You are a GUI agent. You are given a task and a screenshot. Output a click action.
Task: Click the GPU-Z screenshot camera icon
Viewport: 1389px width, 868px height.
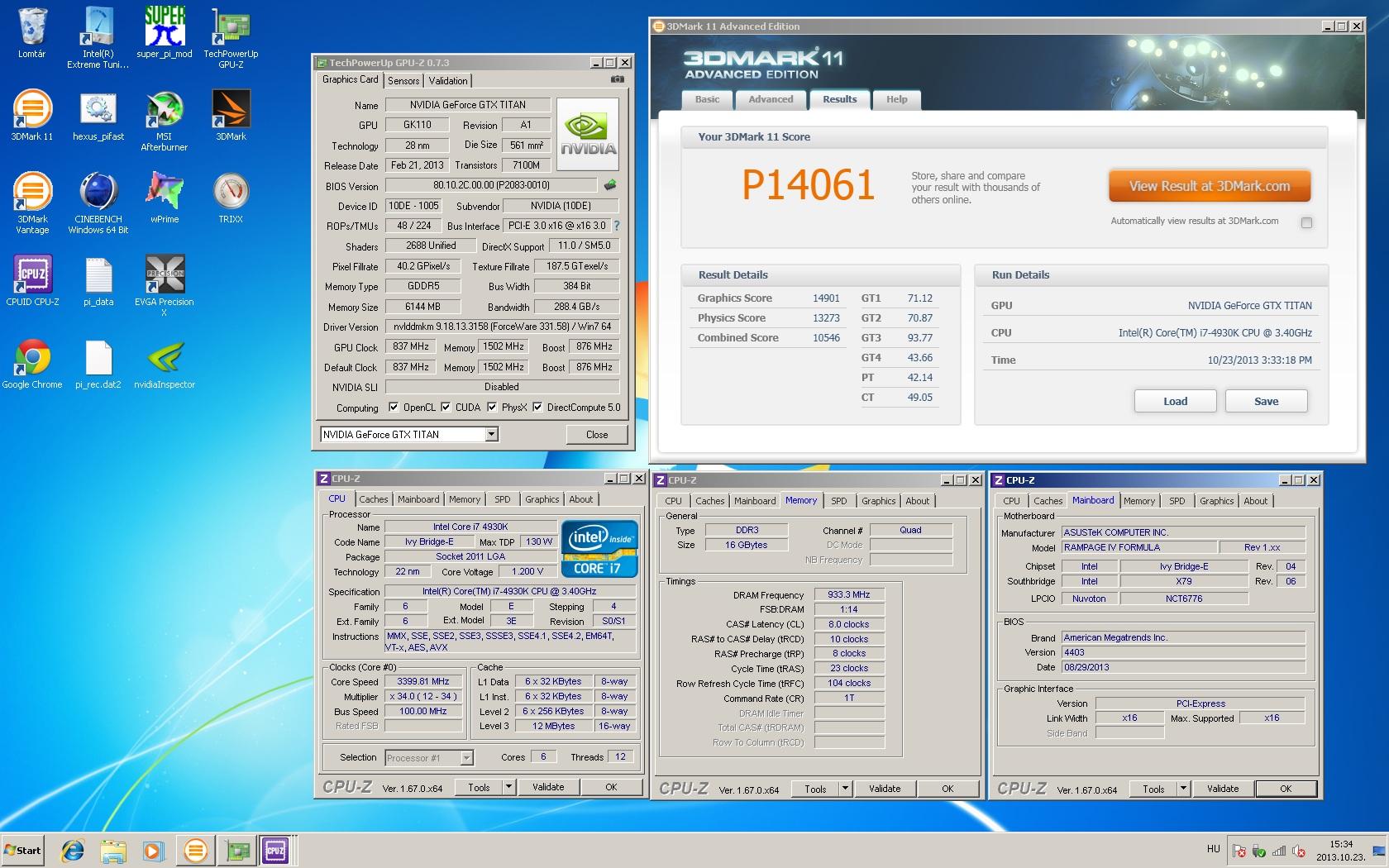(617, 80)
